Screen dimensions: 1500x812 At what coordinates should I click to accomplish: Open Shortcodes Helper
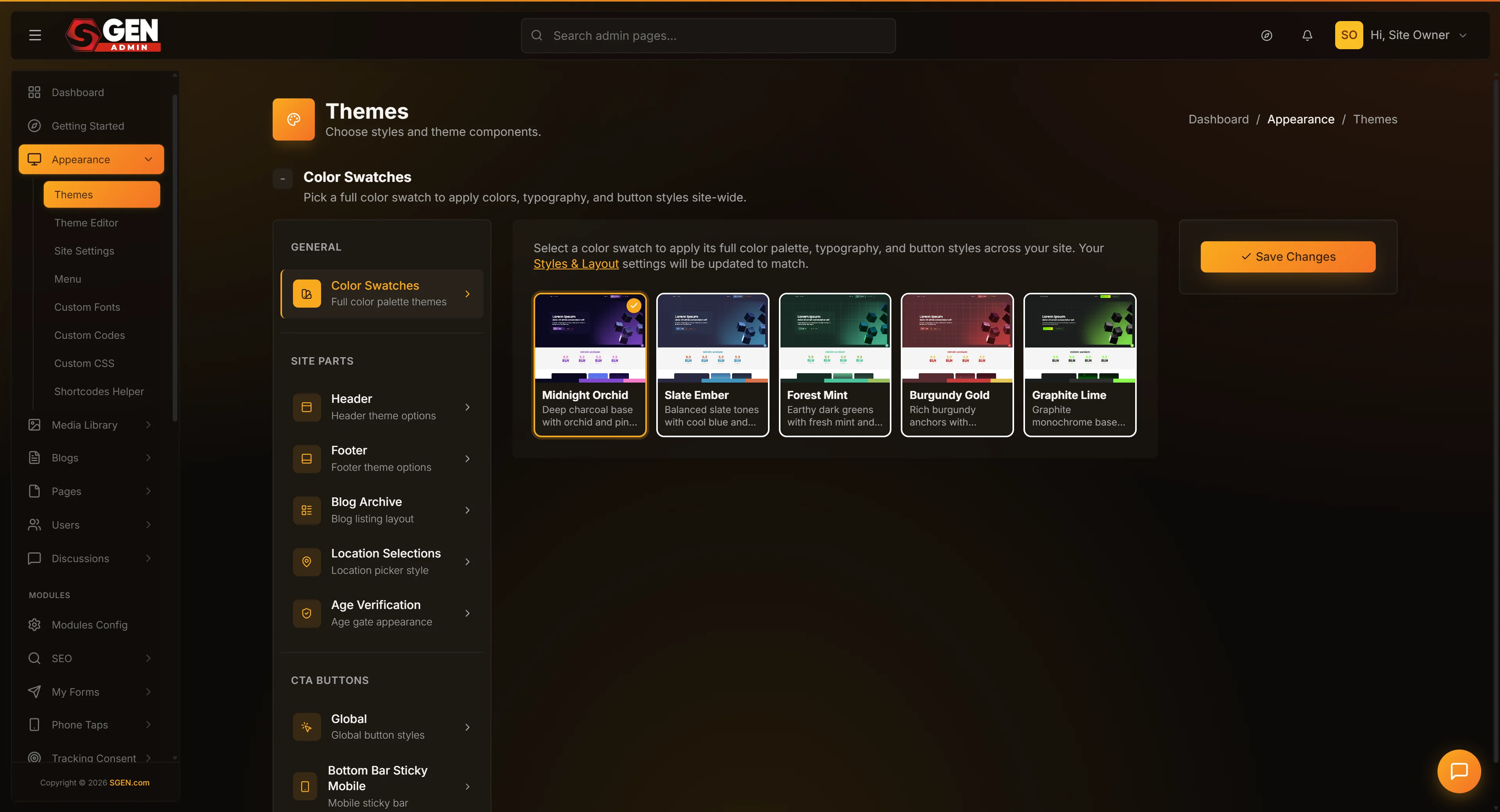pos(99,391)
